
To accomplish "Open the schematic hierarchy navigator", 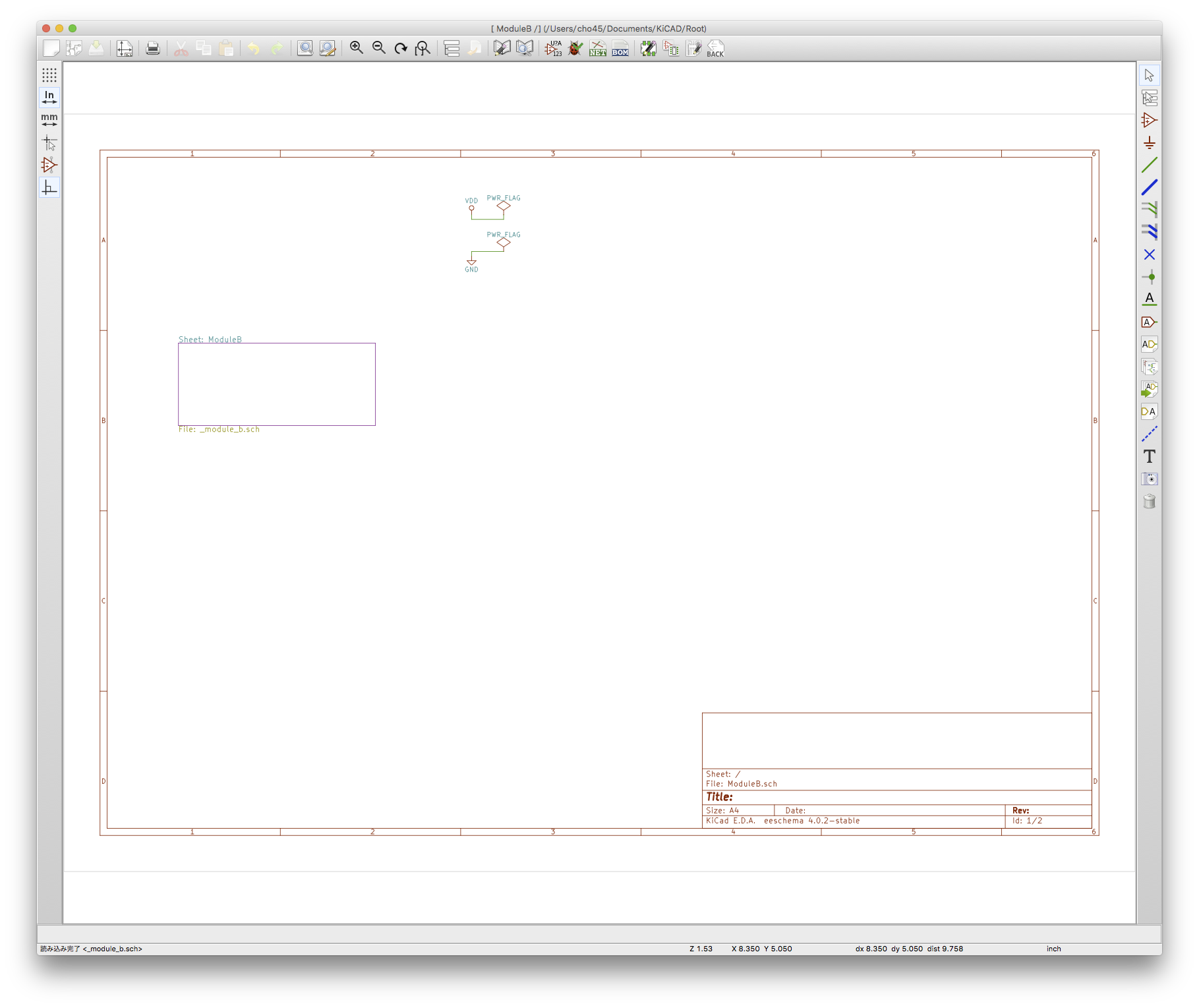I will (x=452, y=48).
